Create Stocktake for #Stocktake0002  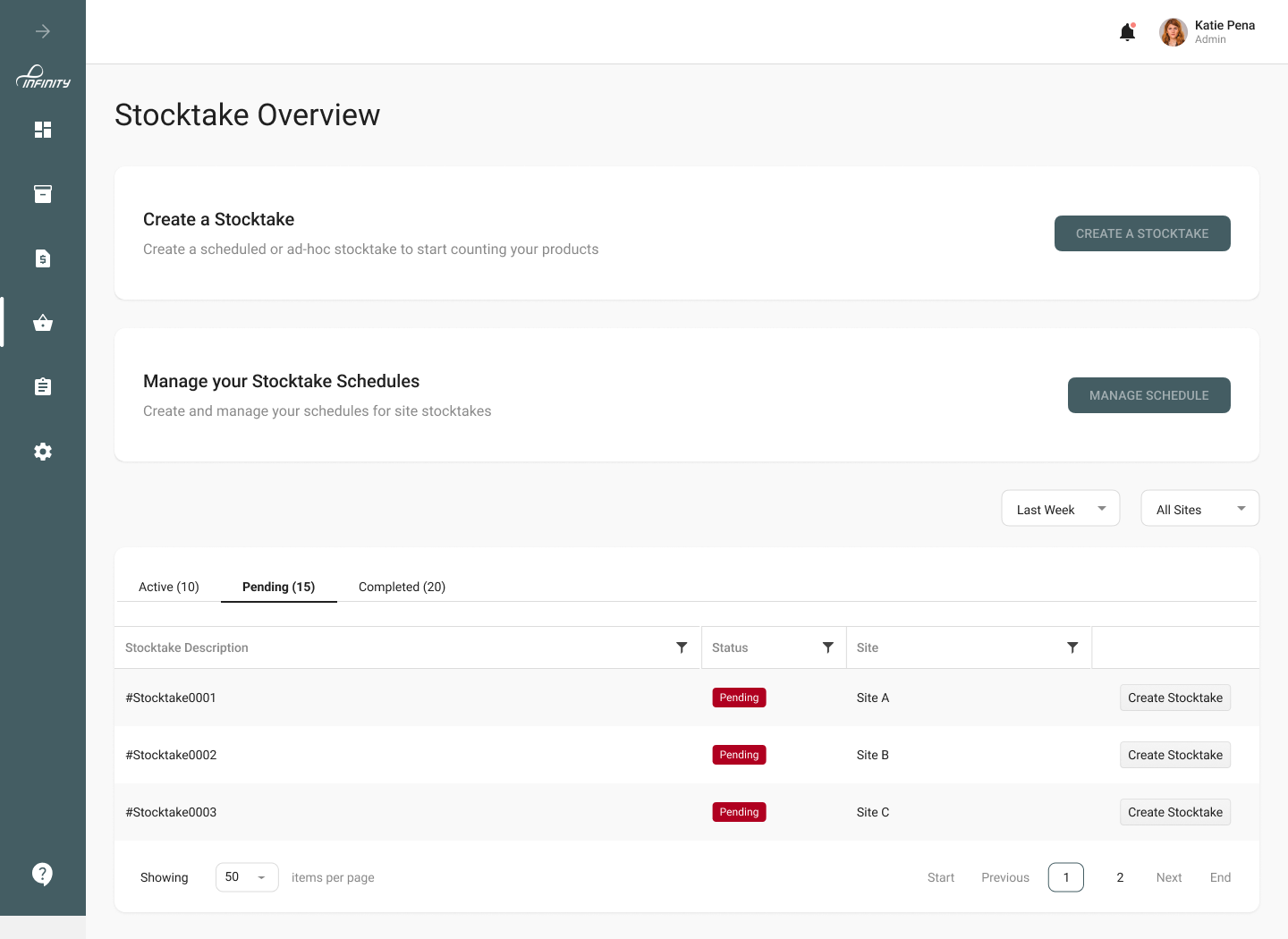1175,755
